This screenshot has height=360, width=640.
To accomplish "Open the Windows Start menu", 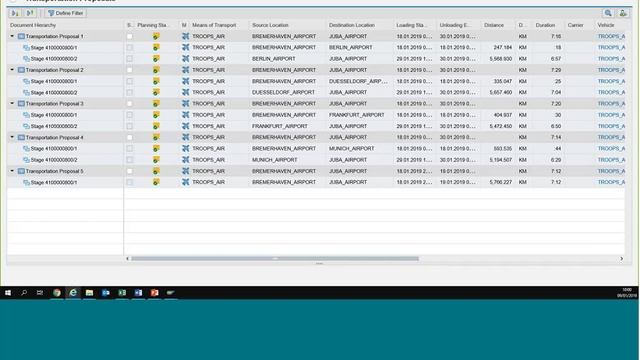I will pos(8,293).
